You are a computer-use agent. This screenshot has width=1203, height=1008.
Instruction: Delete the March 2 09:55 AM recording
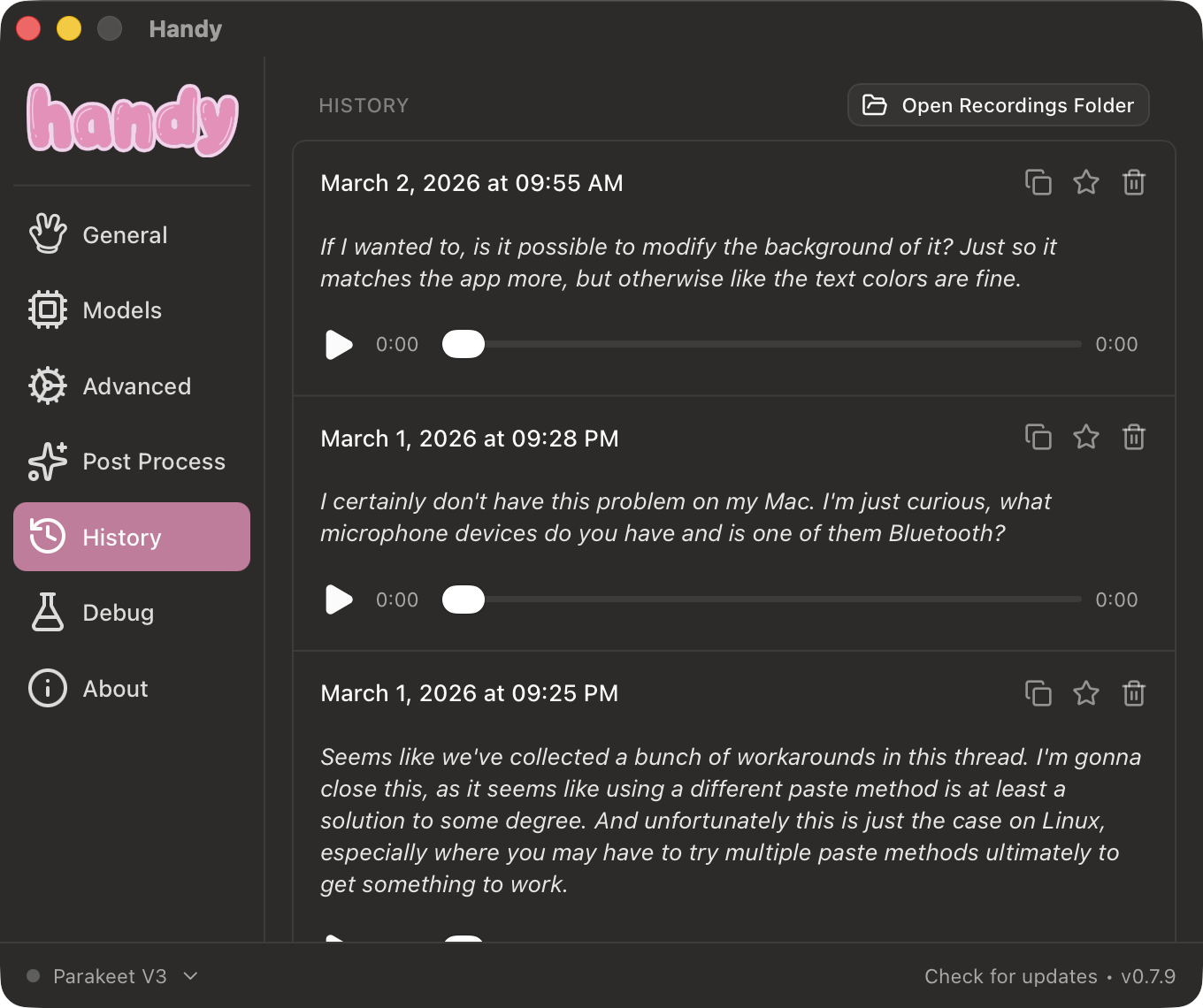[1133, 182]
